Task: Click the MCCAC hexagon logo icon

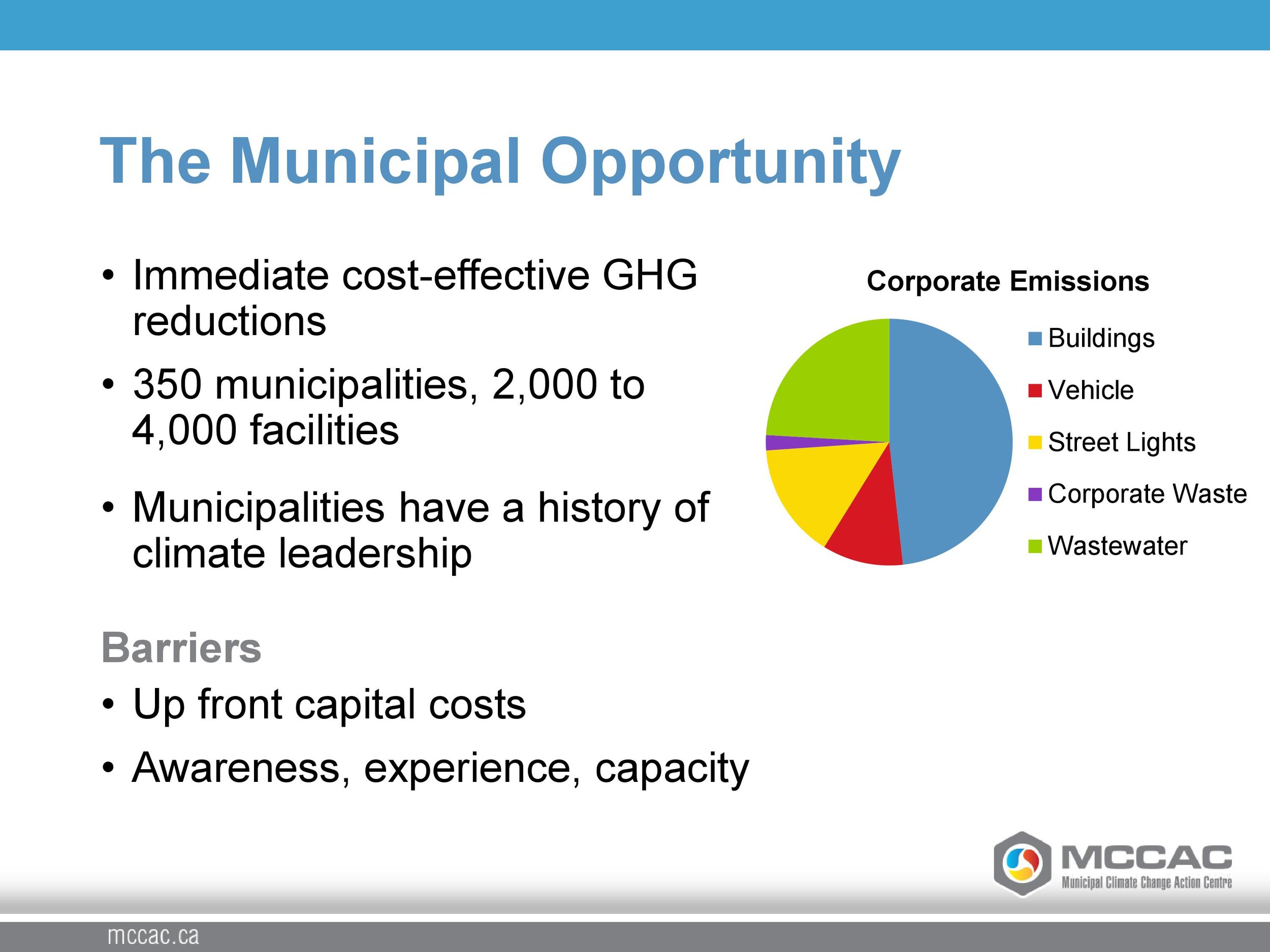Action: tap(1023, 864)
